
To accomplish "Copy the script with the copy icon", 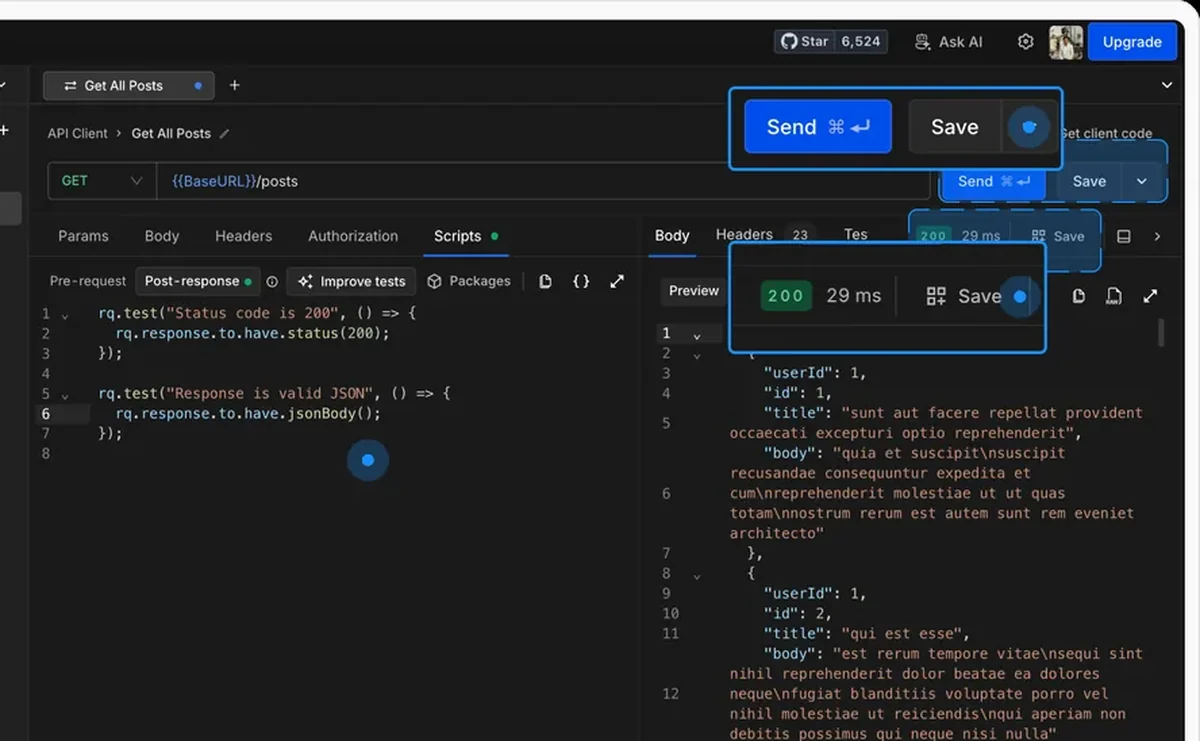I will [x=545, y=281].
